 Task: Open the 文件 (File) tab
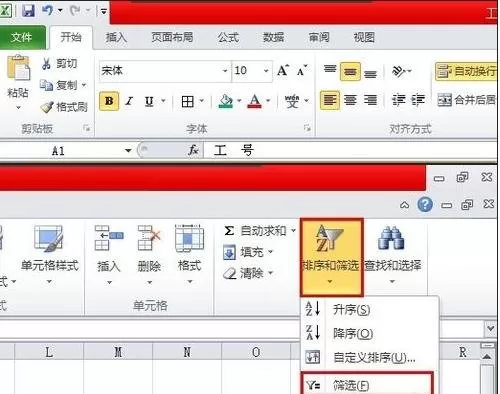click(x=21, y=37)
